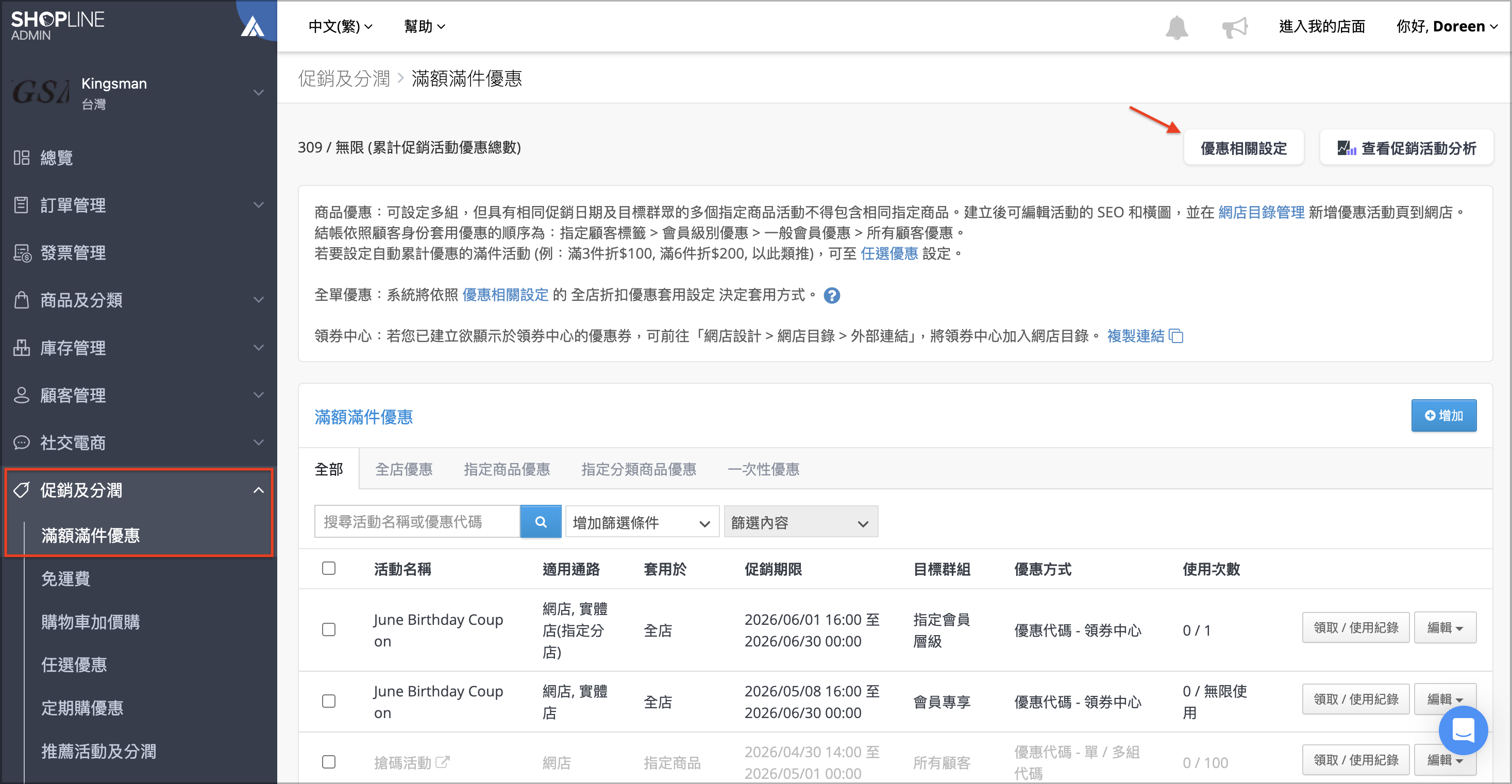Image resolution: width=1512 pixels, height=784 pixels.
Task: Click the 顧客管理 person icon
Action: 22,395
